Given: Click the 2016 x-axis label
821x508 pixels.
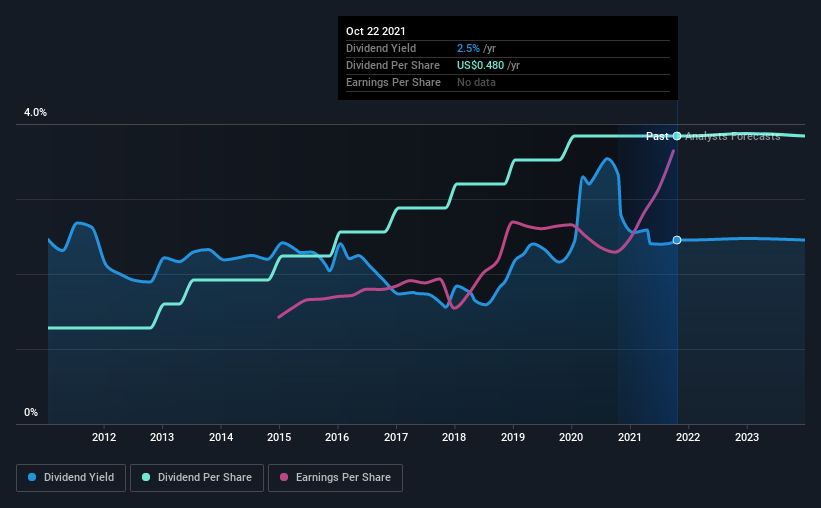Looking at the screenshot, I should click(x=337, y=437).
